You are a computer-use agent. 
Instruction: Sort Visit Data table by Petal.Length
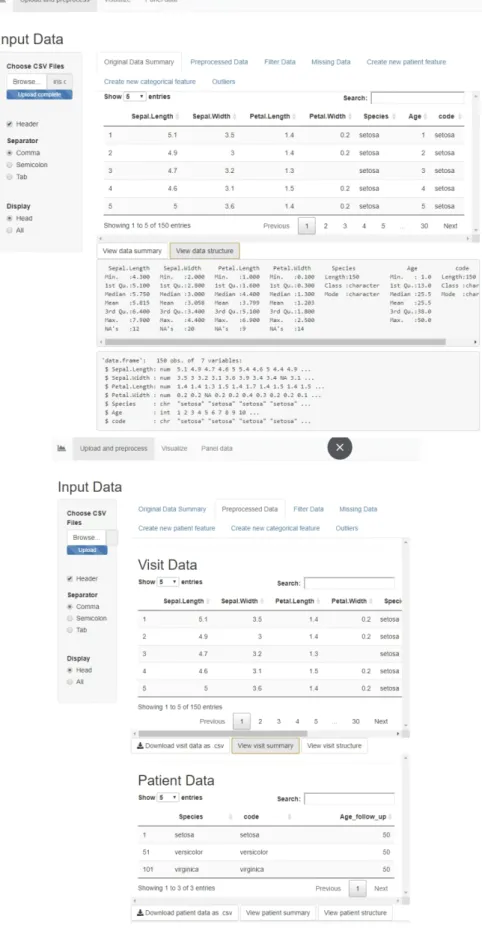[295, 601]
